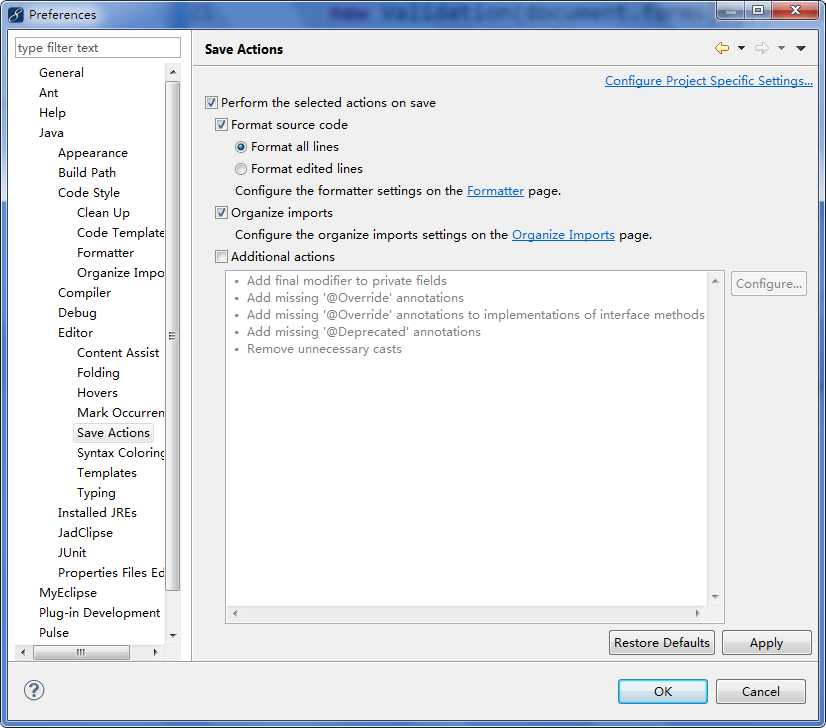Select Pulse in preferences tree

[x=54, y=633]
